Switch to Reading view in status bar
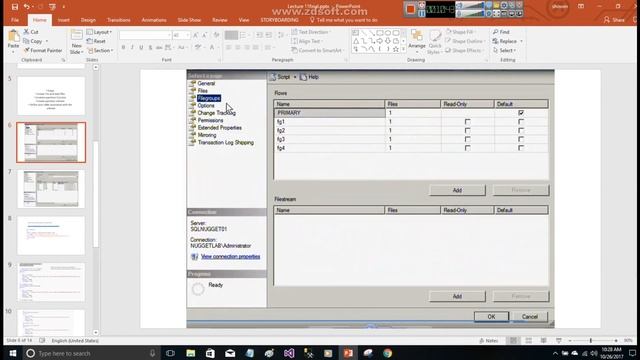This screenshot has width=640, height=360. pos(543,340)
